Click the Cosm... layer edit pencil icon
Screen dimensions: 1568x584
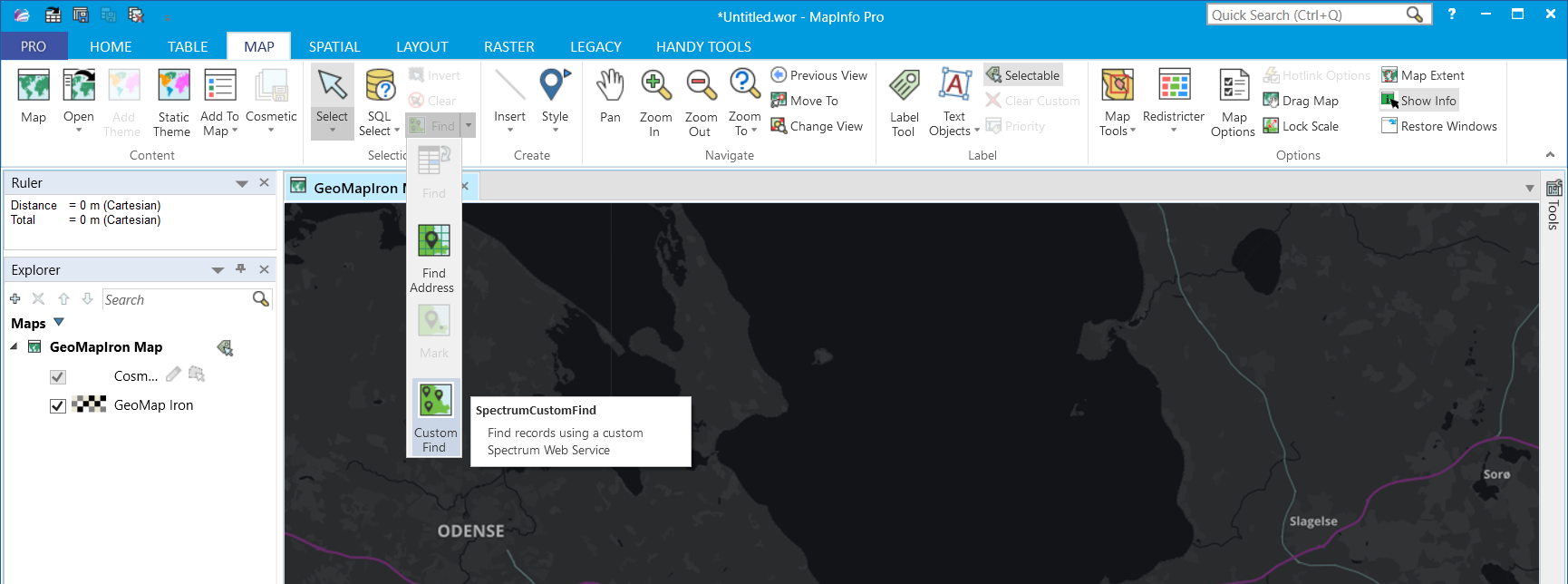click(x=173, y=375)
